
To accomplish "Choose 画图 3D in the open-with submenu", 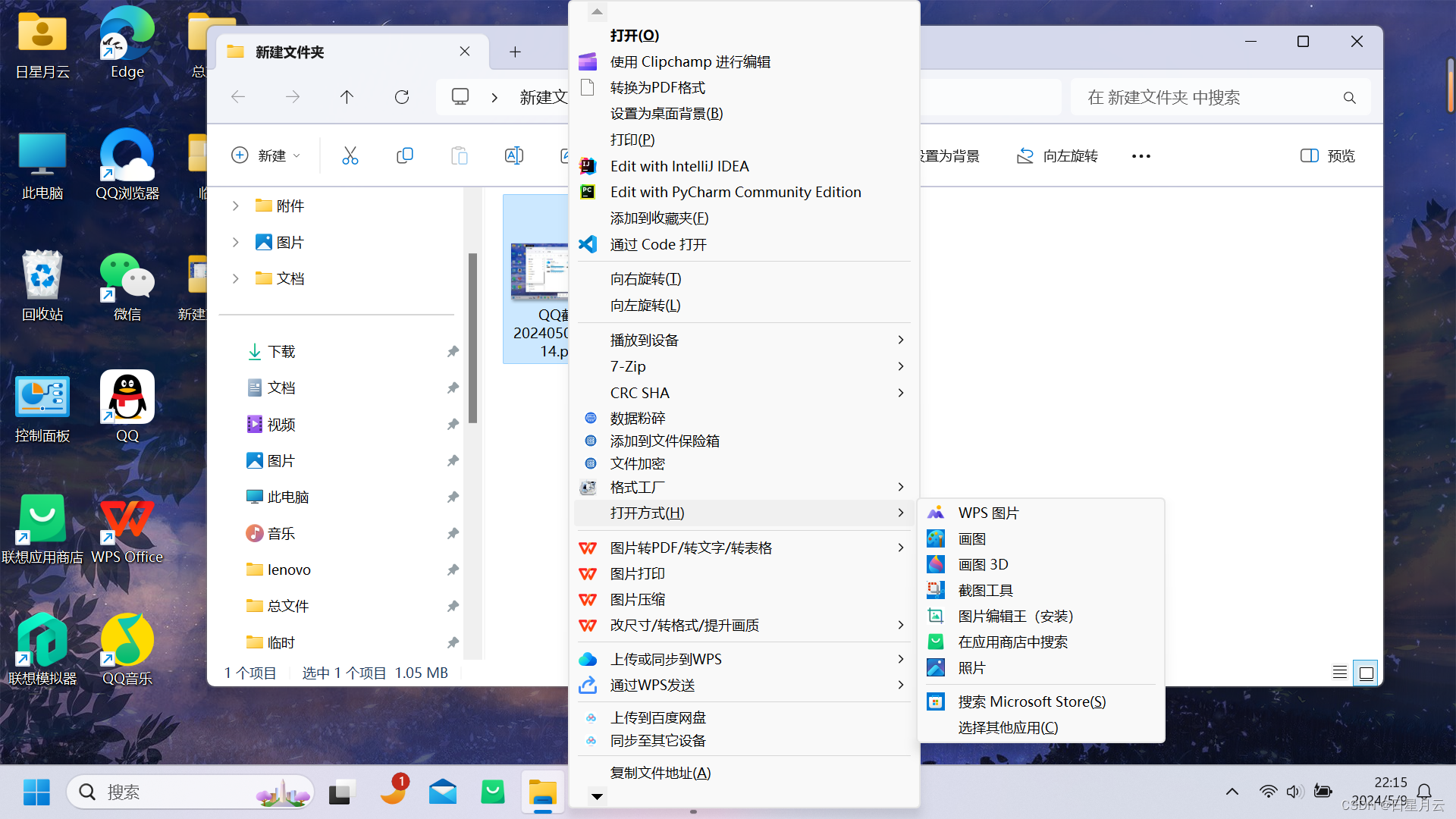I will (x=1040, y=564).
